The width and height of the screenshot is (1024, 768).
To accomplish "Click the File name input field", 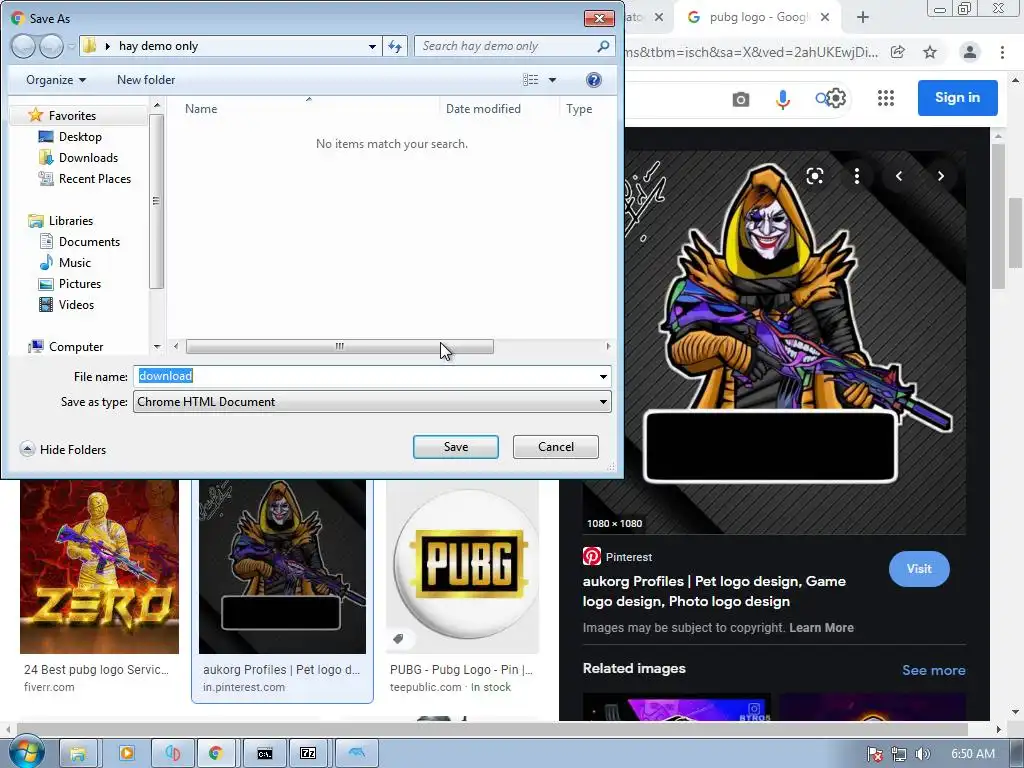I will [x=364, y=376].
